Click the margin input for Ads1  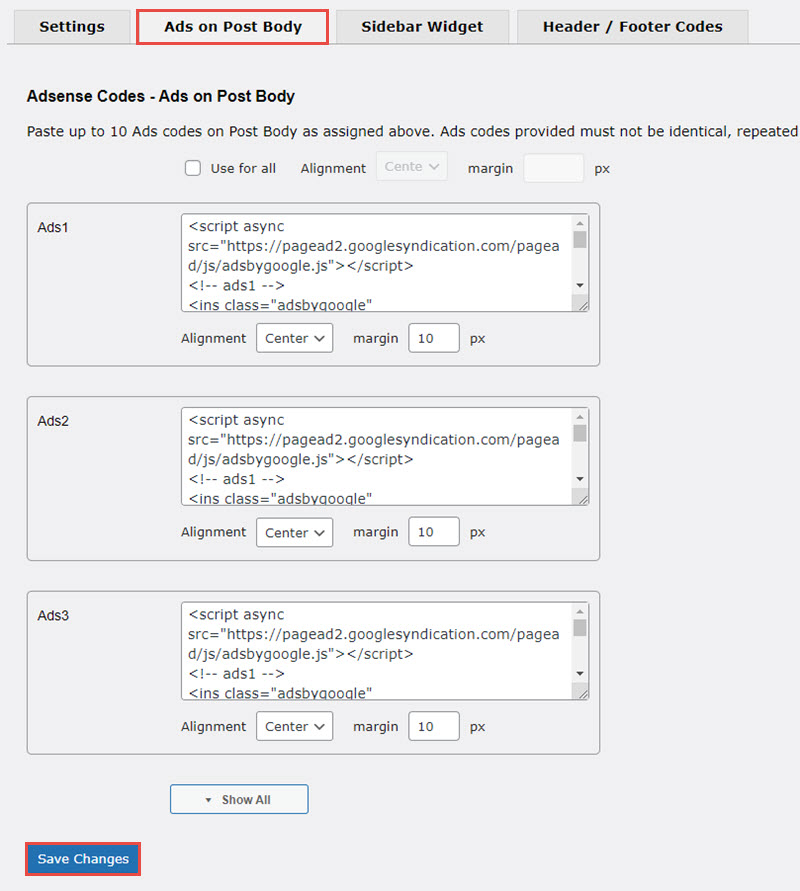click(433, 338)
